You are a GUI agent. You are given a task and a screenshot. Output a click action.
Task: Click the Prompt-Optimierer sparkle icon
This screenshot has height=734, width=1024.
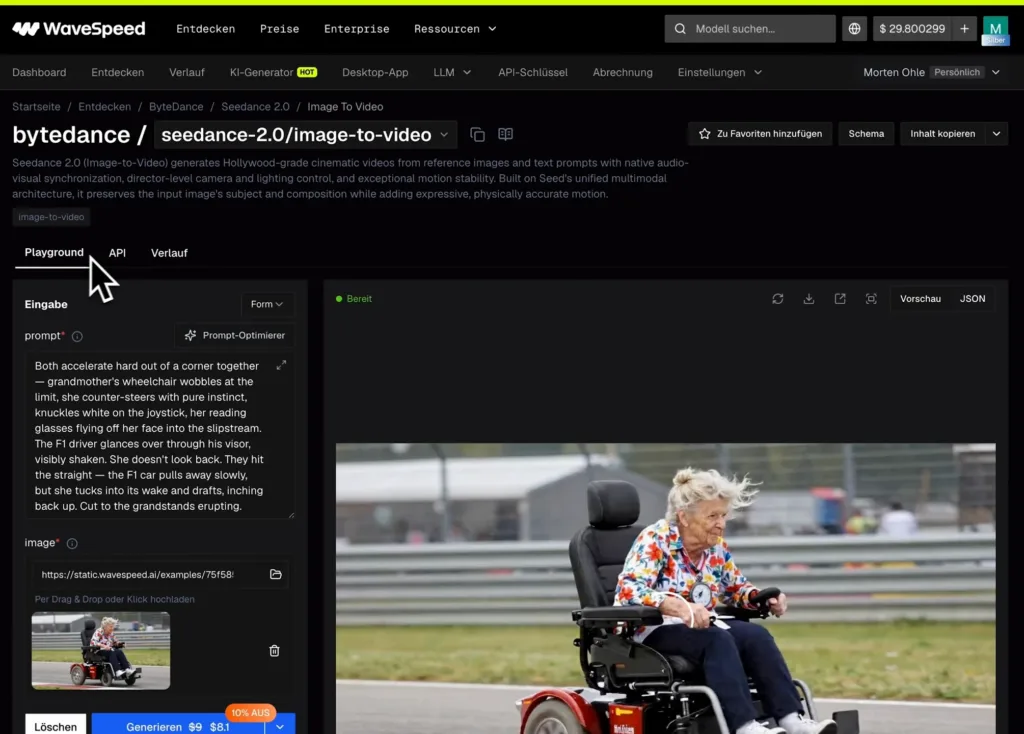coord(190,335)
